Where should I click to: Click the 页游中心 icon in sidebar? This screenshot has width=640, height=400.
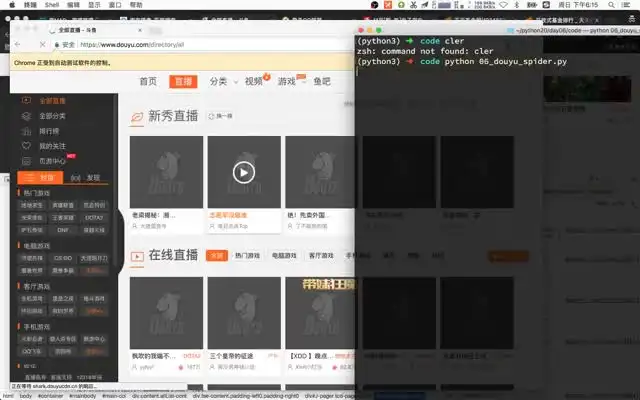[27, 161]
